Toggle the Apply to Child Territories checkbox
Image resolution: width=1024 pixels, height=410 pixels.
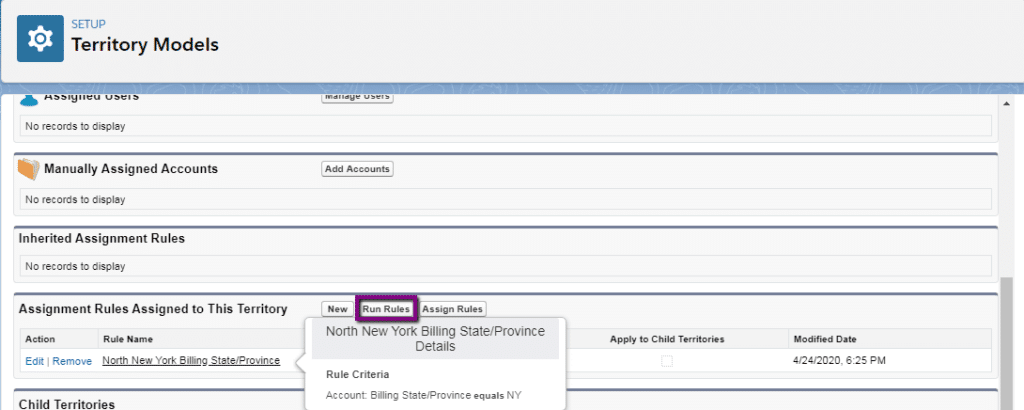pos(667,361)
